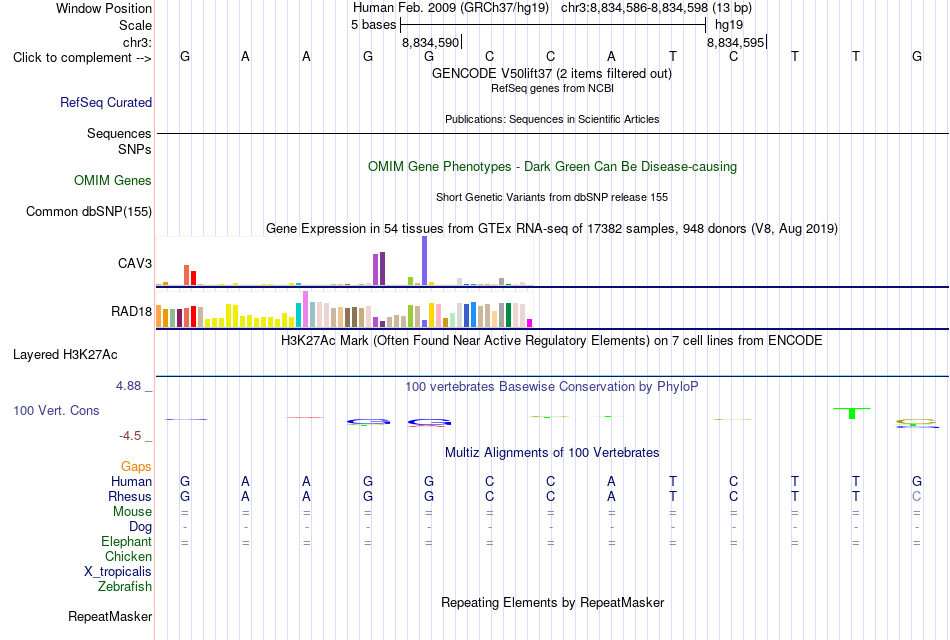The width and height of the screenshot is (950, 640).
Task: Select the Rhesus species row label
Action: coord(130,496)
